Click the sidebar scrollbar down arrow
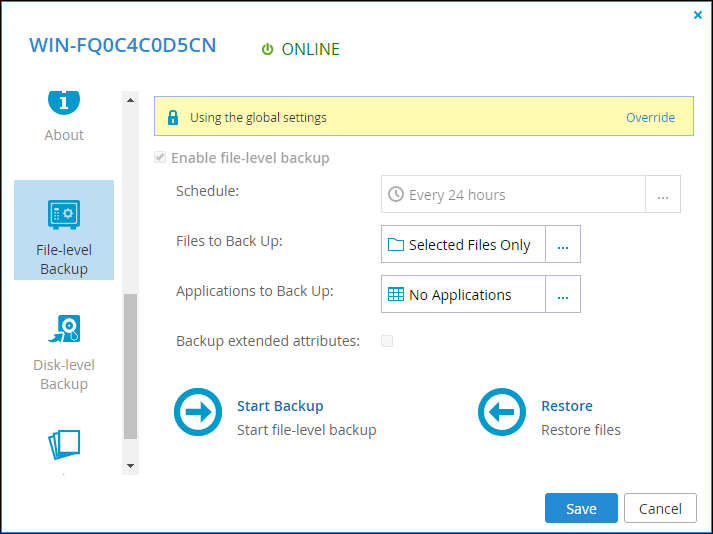 [x=131, y=466]
